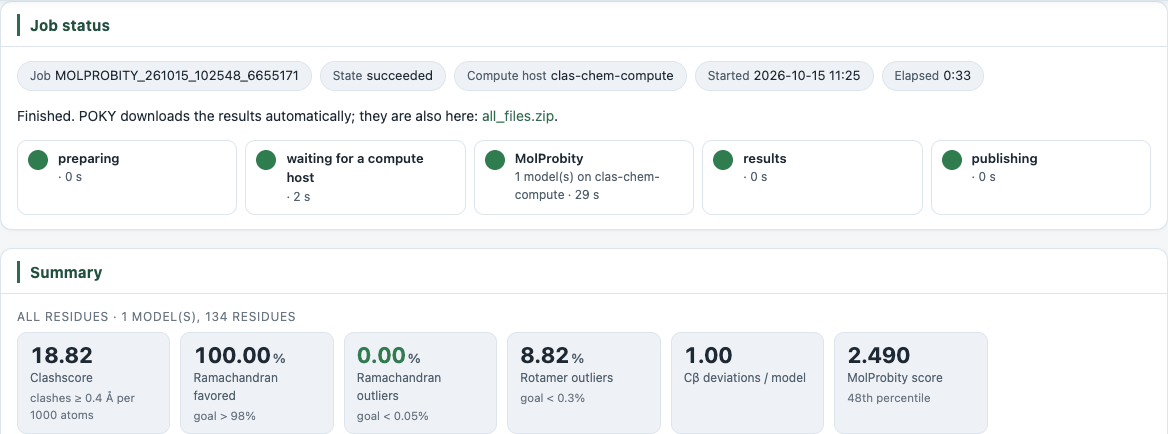1168x434 pixels.
Task: Click the Clashscore value 18.82
Action: [62, 355]
